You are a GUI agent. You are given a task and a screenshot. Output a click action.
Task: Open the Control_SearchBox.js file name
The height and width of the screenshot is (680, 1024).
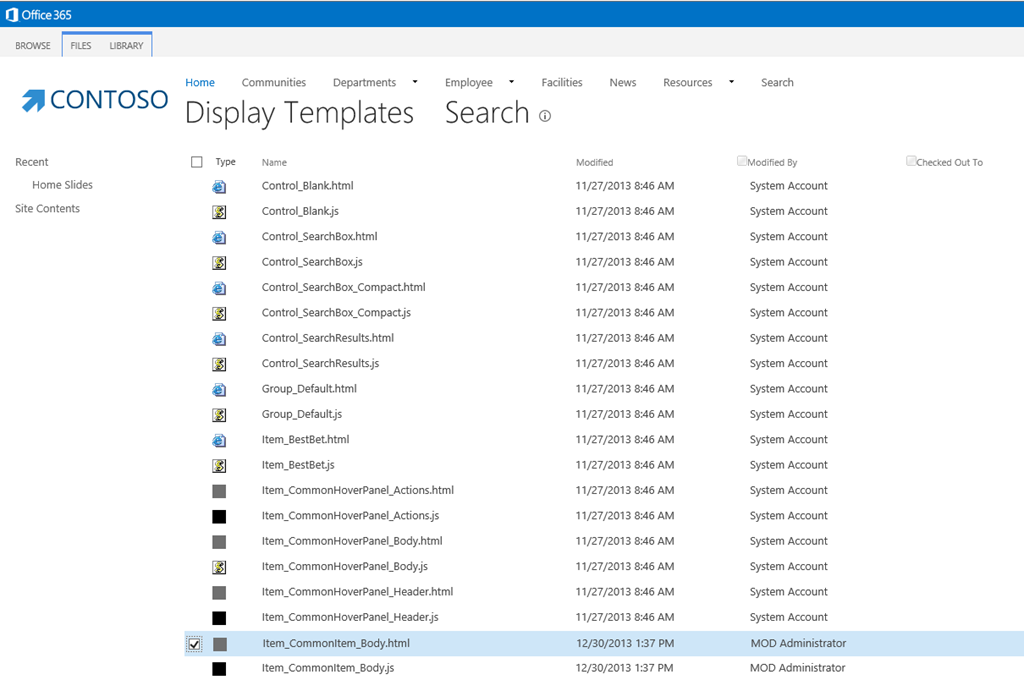pyautogui.click(x=312, y=262)
